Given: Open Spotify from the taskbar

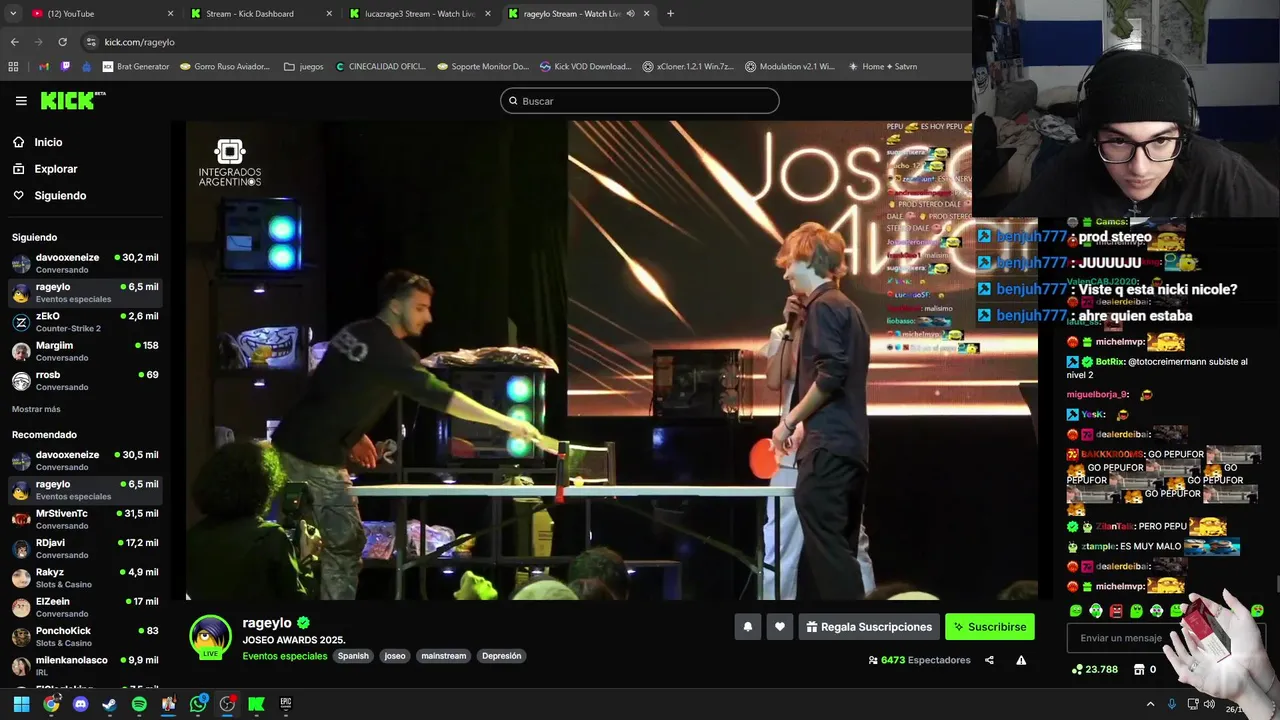Looking at the screenshot, I should pyautogui.click(x=139, y=704).
